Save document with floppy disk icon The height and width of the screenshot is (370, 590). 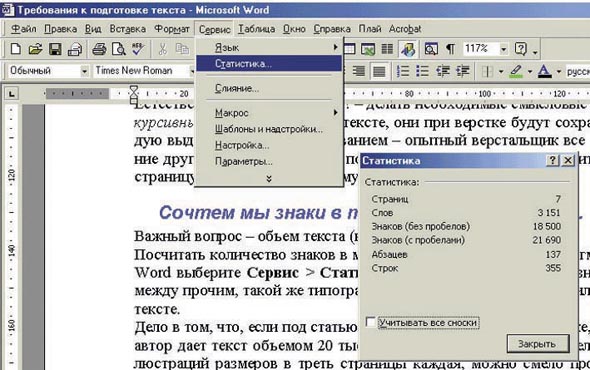pos(55,49)
